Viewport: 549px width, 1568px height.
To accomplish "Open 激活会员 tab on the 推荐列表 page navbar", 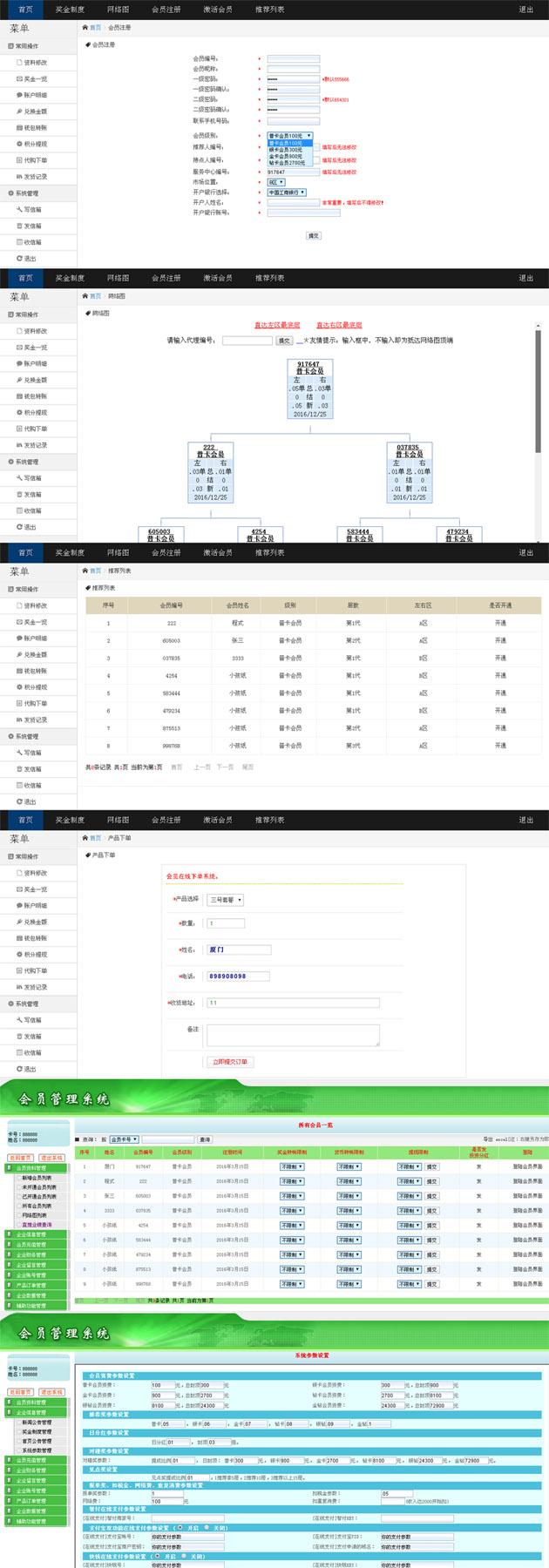I will point(218,552).
